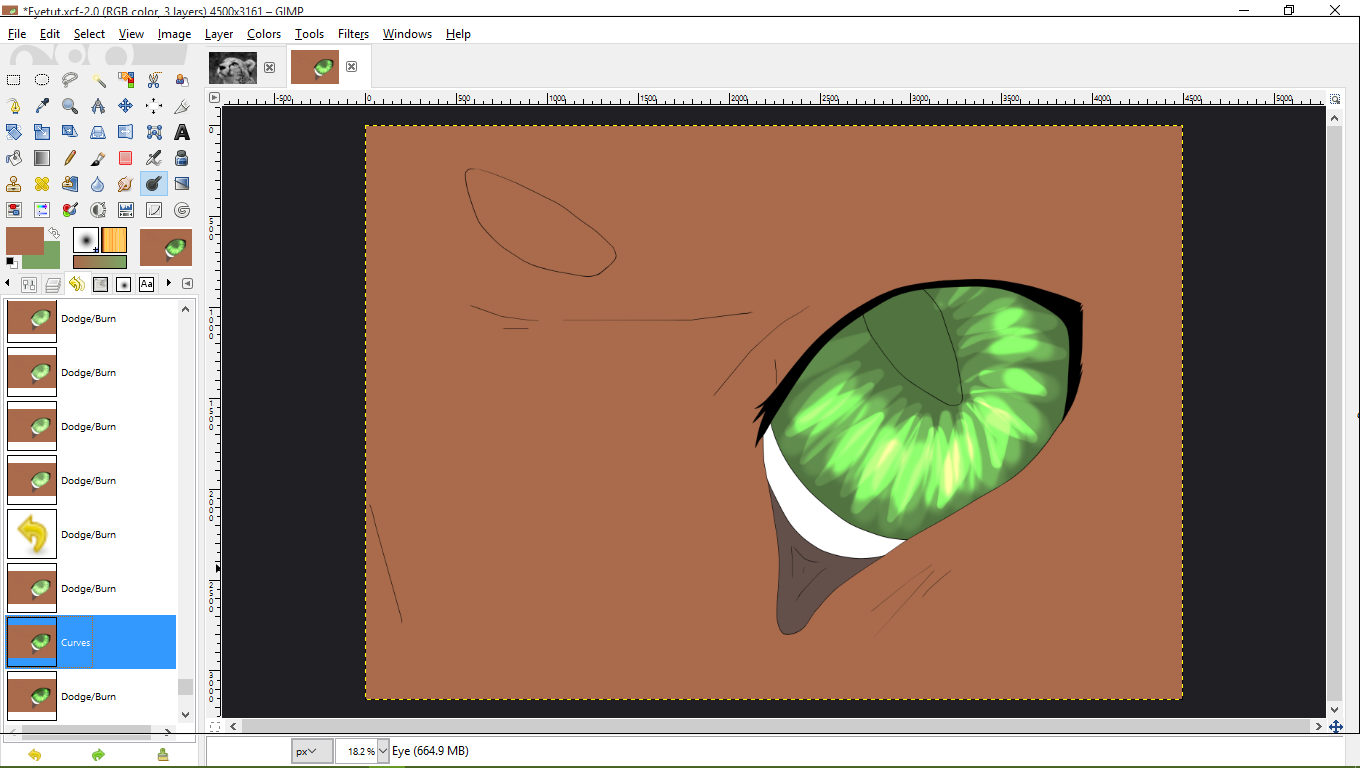Image resolution: width=1360 pixels, height=768 pixels.
Task: Click the active Dodge/Burn tool icon
Action: point(154,184)
